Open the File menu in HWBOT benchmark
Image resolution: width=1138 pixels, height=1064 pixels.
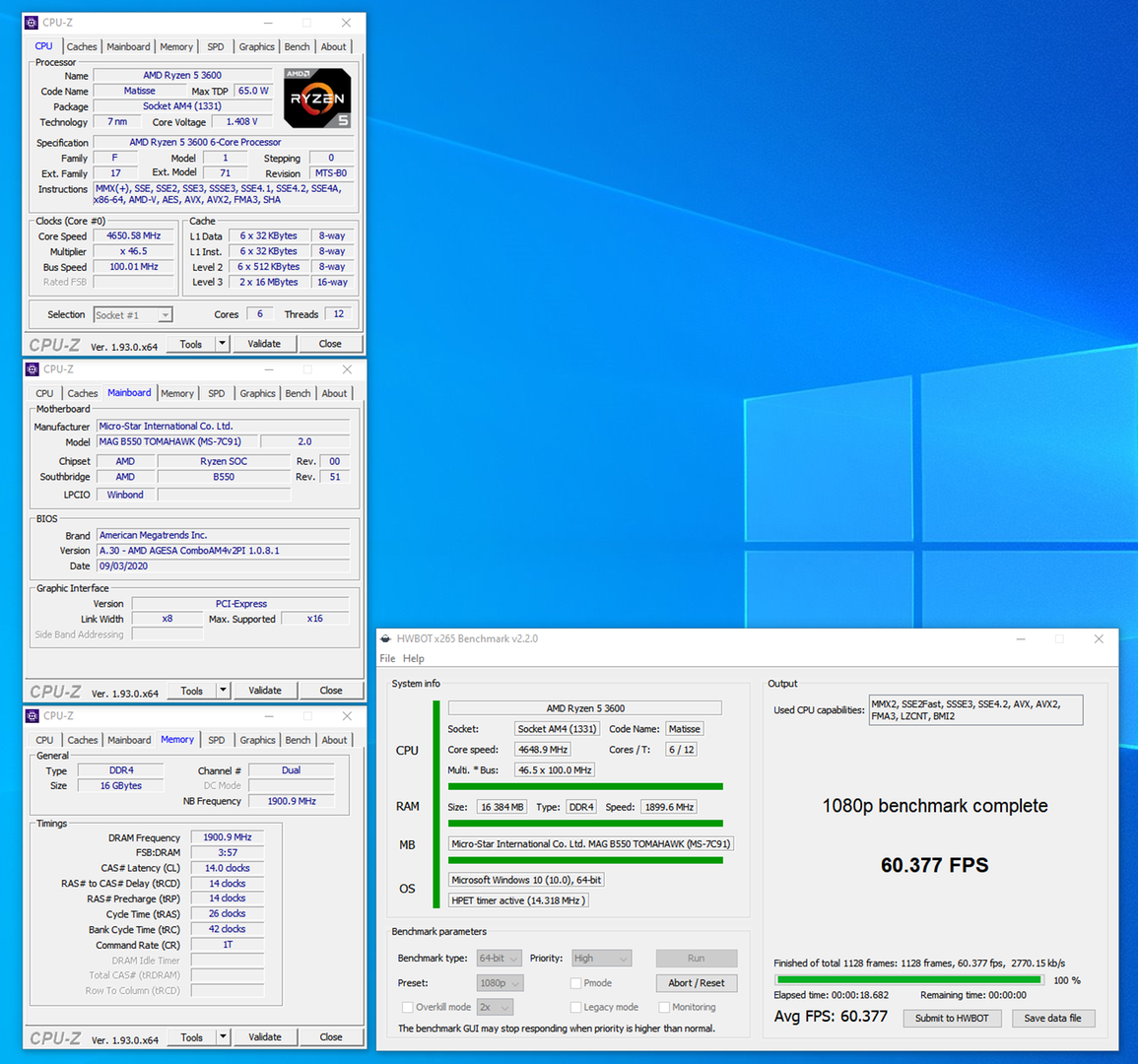(387, 658)
